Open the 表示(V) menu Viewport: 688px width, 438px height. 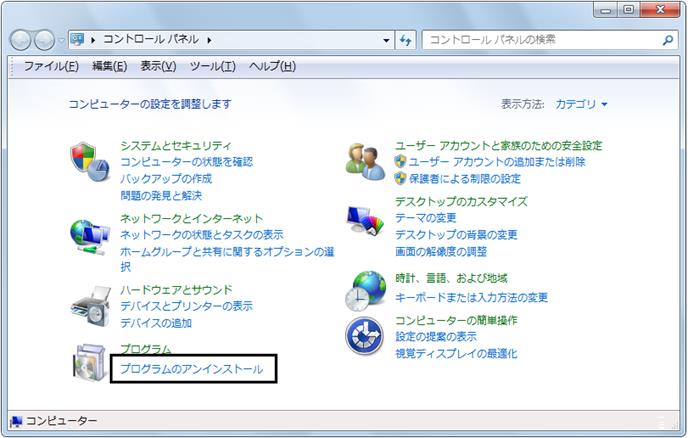(158, 66)
